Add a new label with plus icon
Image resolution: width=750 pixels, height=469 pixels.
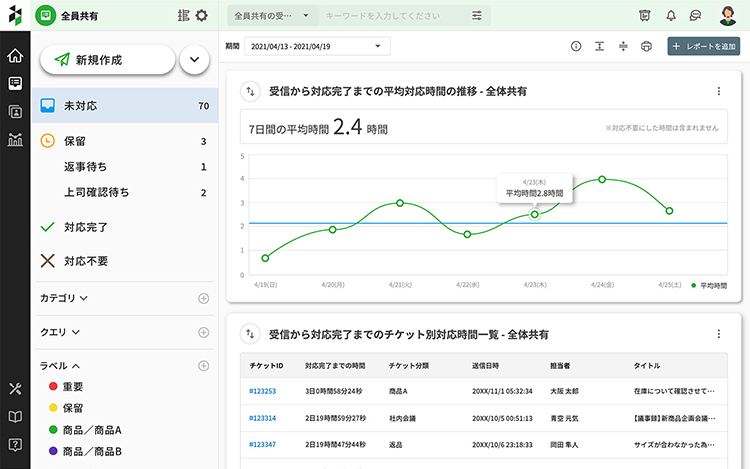click(x=204, y=366)
